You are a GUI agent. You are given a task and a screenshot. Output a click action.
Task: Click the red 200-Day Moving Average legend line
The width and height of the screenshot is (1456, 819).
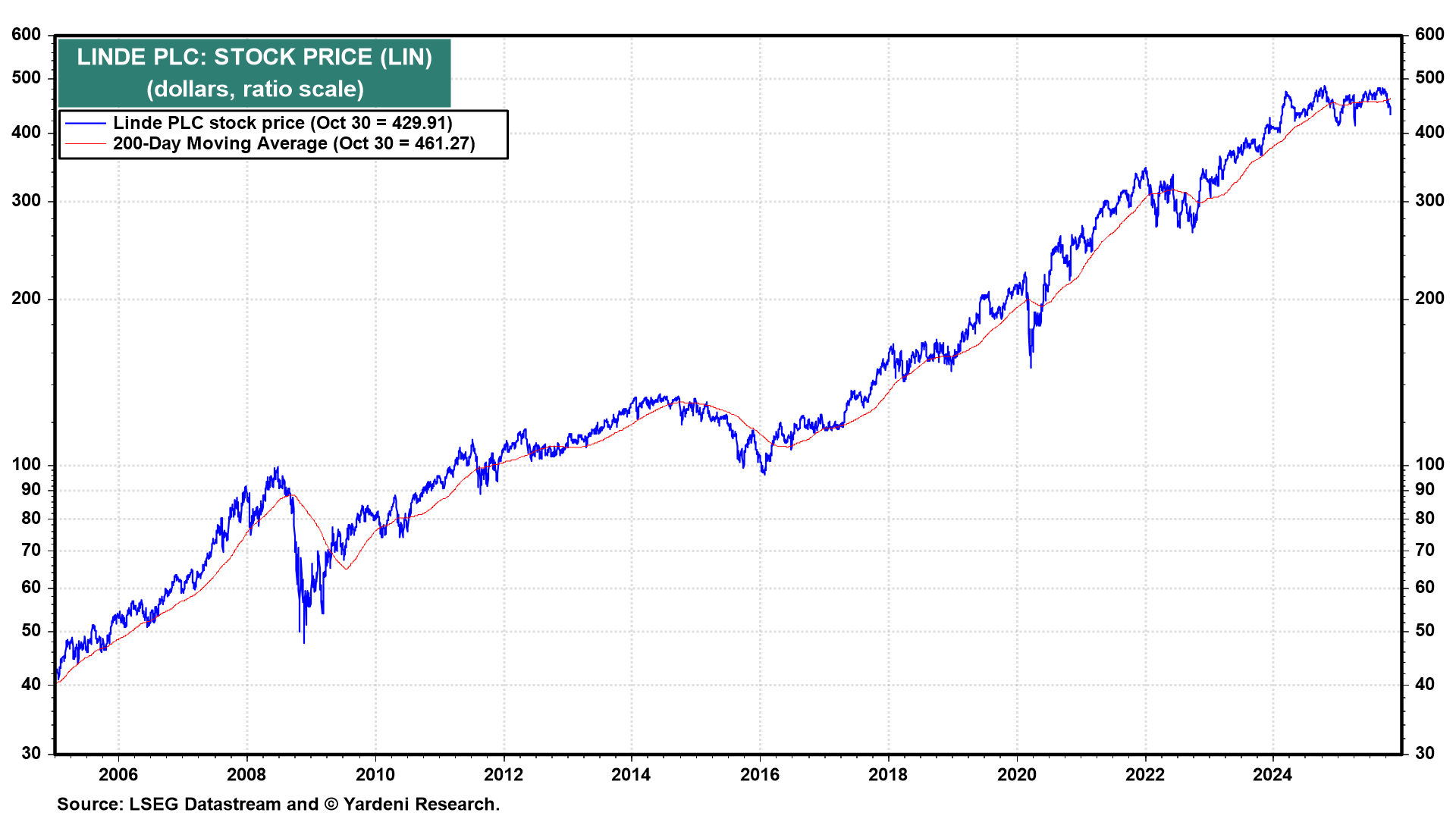click(x=85, y=143)
